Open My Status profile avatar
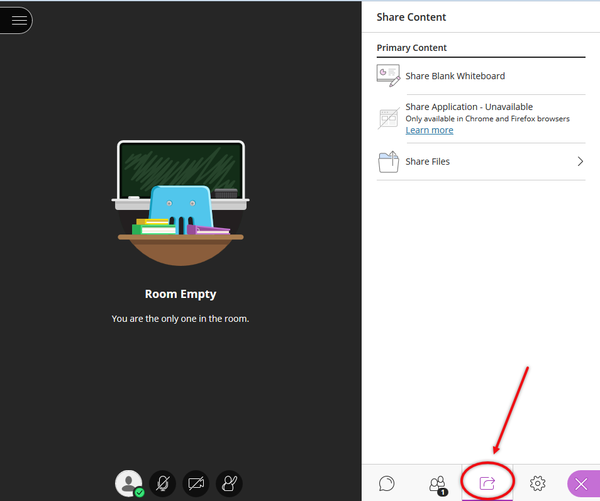Image resolution: width=600 pixels, height=501 pixels. [129, 483]
